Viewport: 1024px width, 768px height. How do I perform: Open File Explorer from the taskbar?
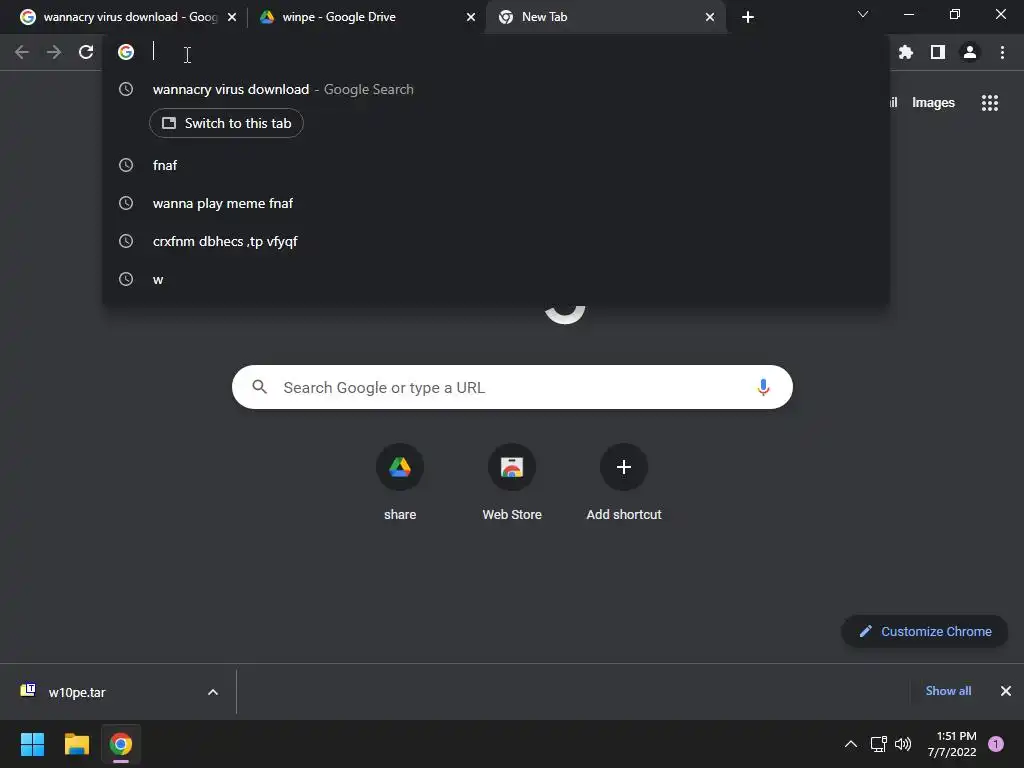76,744
